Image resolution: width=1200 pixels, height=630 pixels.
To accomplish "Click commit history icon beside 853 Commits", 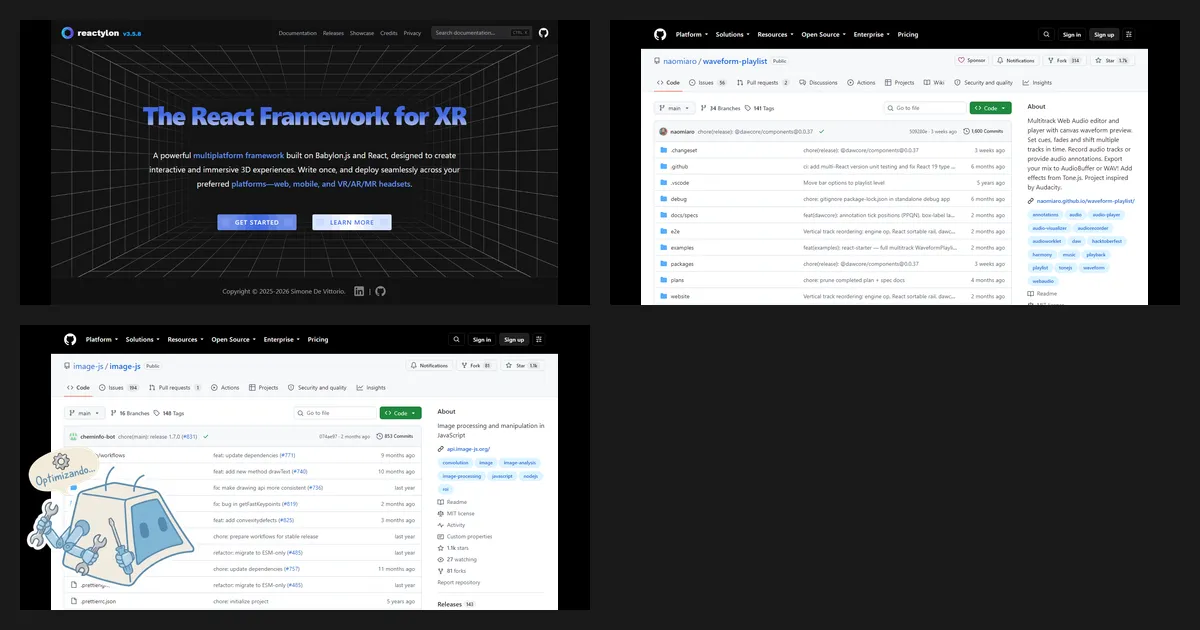I will pos(382,436).
